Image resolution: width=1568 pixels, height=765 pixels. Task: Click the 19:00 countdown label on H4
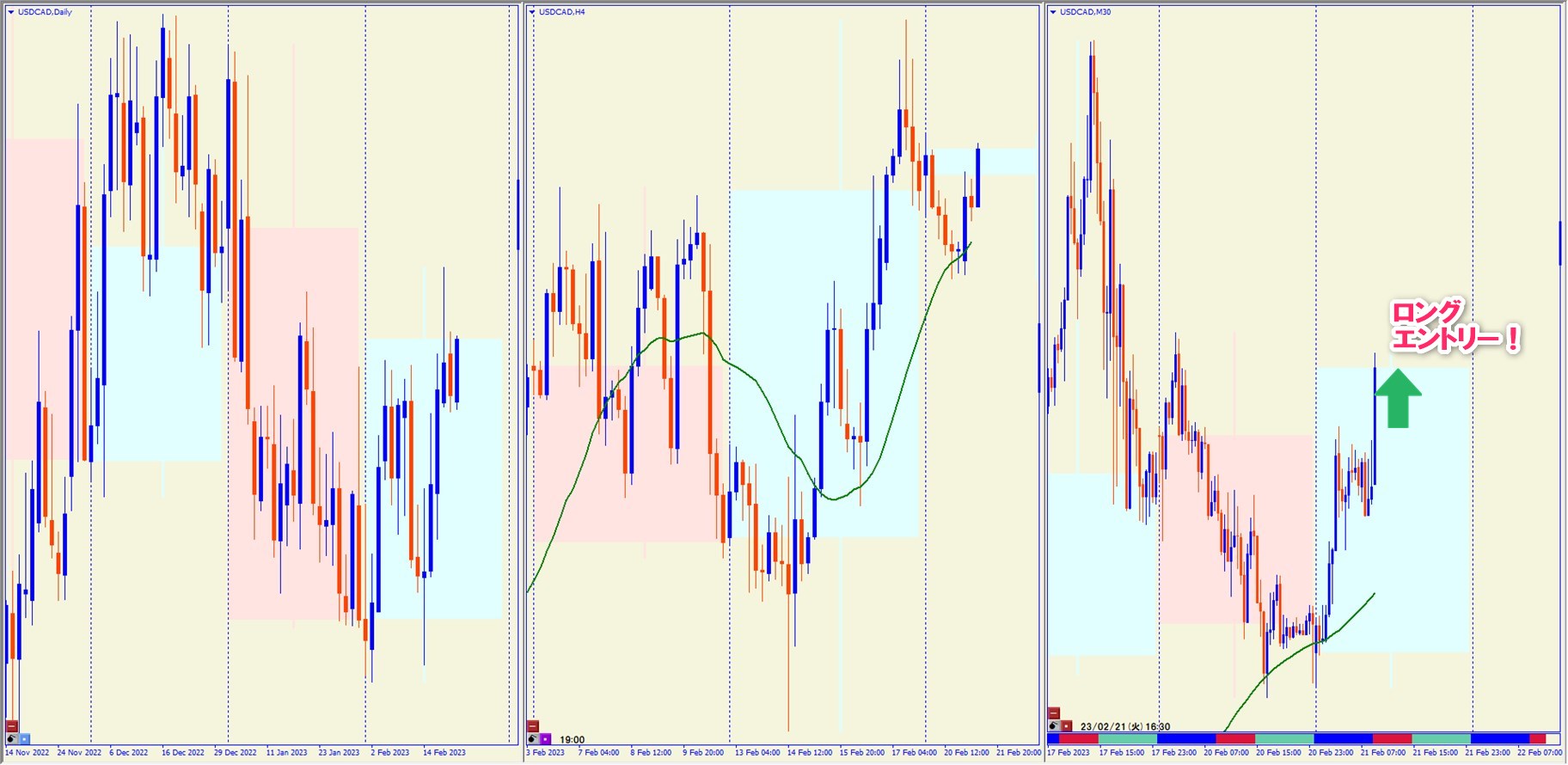(x=573, y=739)
